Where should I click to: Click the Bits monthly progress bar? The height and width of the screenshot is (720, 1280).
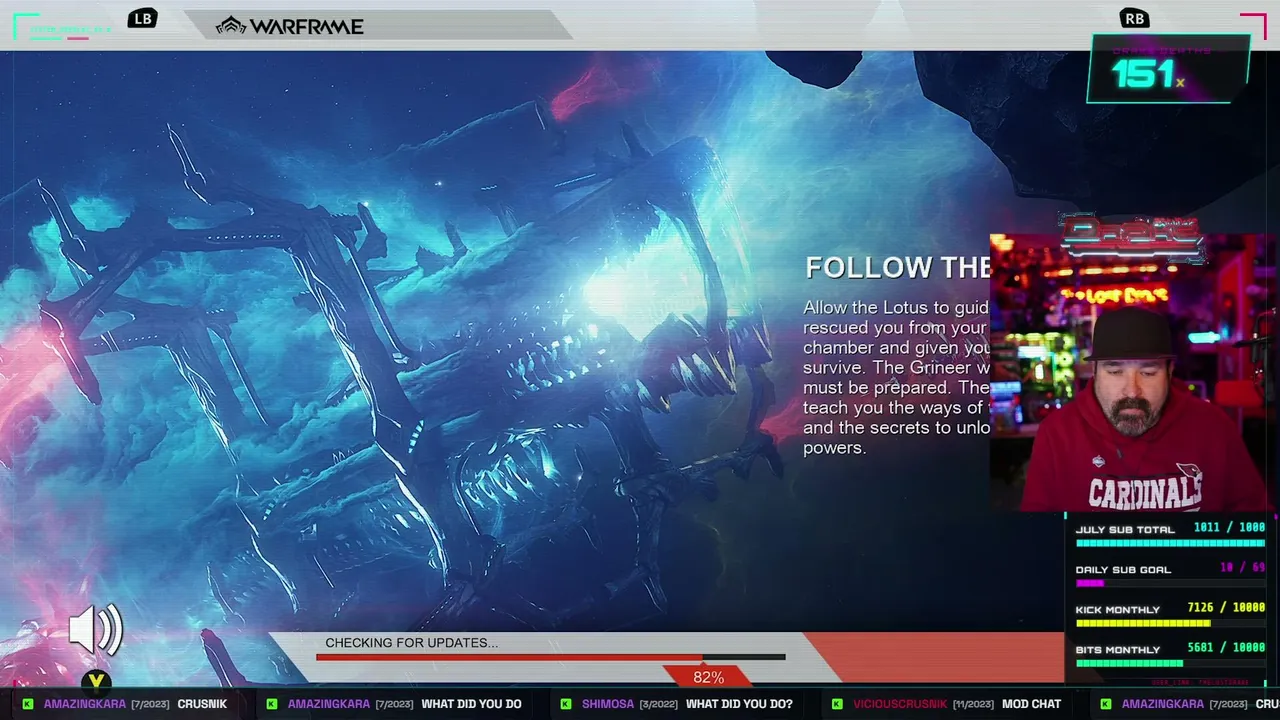pos(1171,663)
